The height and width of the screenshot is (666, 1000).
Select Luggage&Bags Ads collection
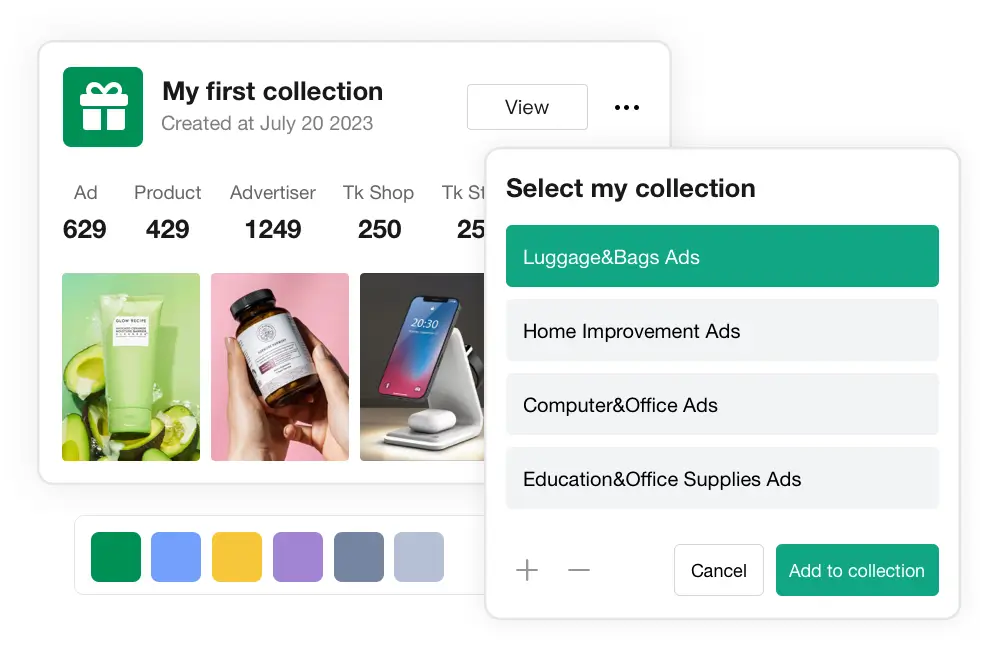722,257
